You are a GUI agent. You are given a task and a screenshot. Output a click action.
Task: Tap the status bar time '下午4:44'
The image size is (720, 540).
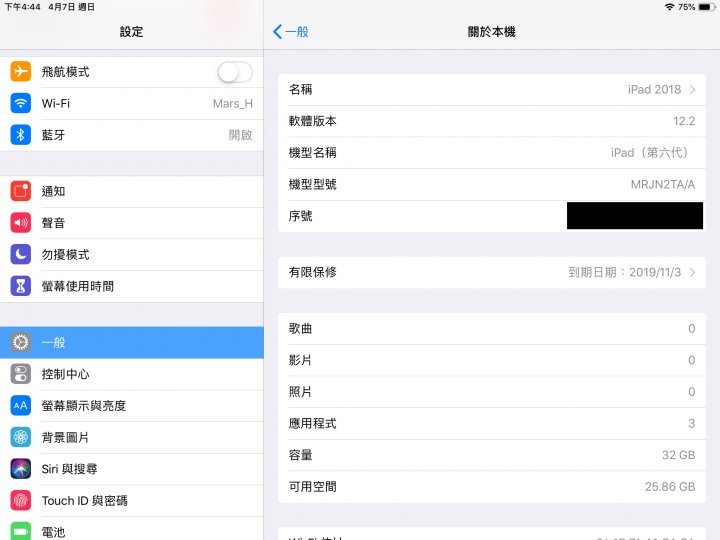(x=22, y=7)
